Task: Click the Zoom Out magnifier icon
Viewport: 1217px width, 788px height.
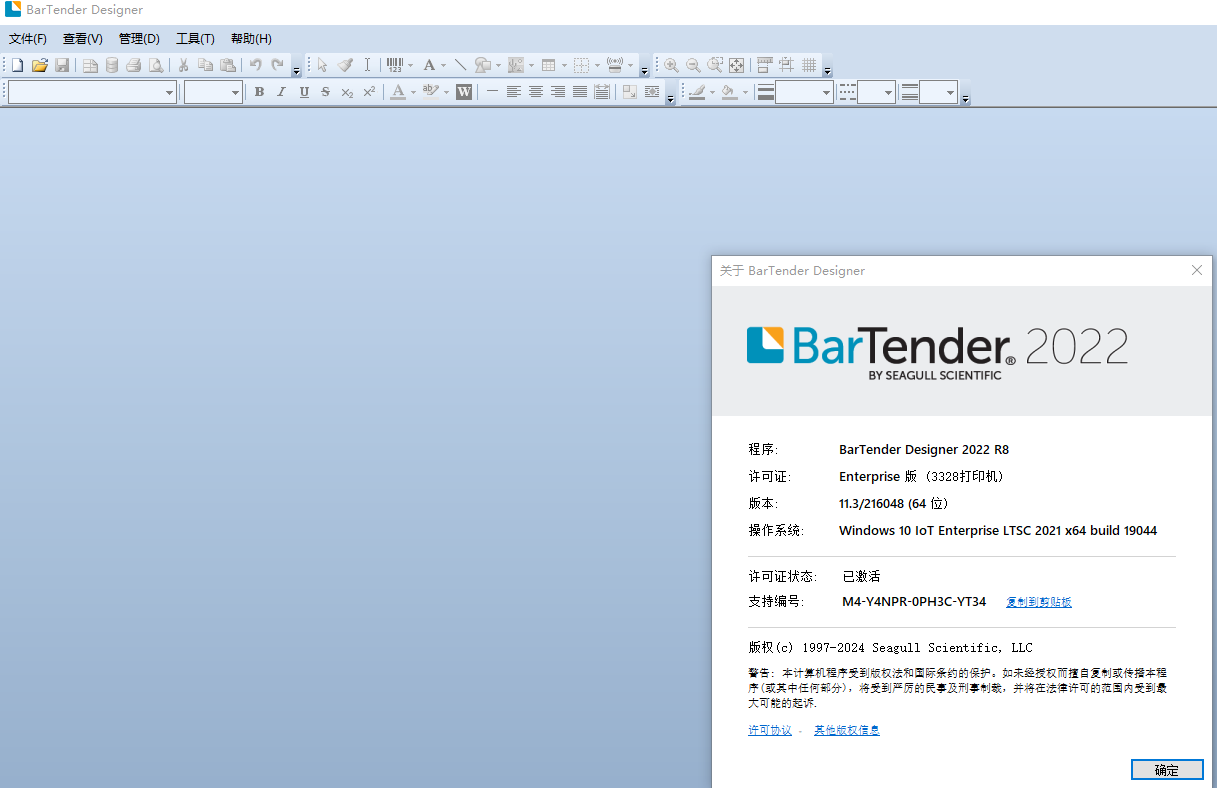Action: click(693, 65)
